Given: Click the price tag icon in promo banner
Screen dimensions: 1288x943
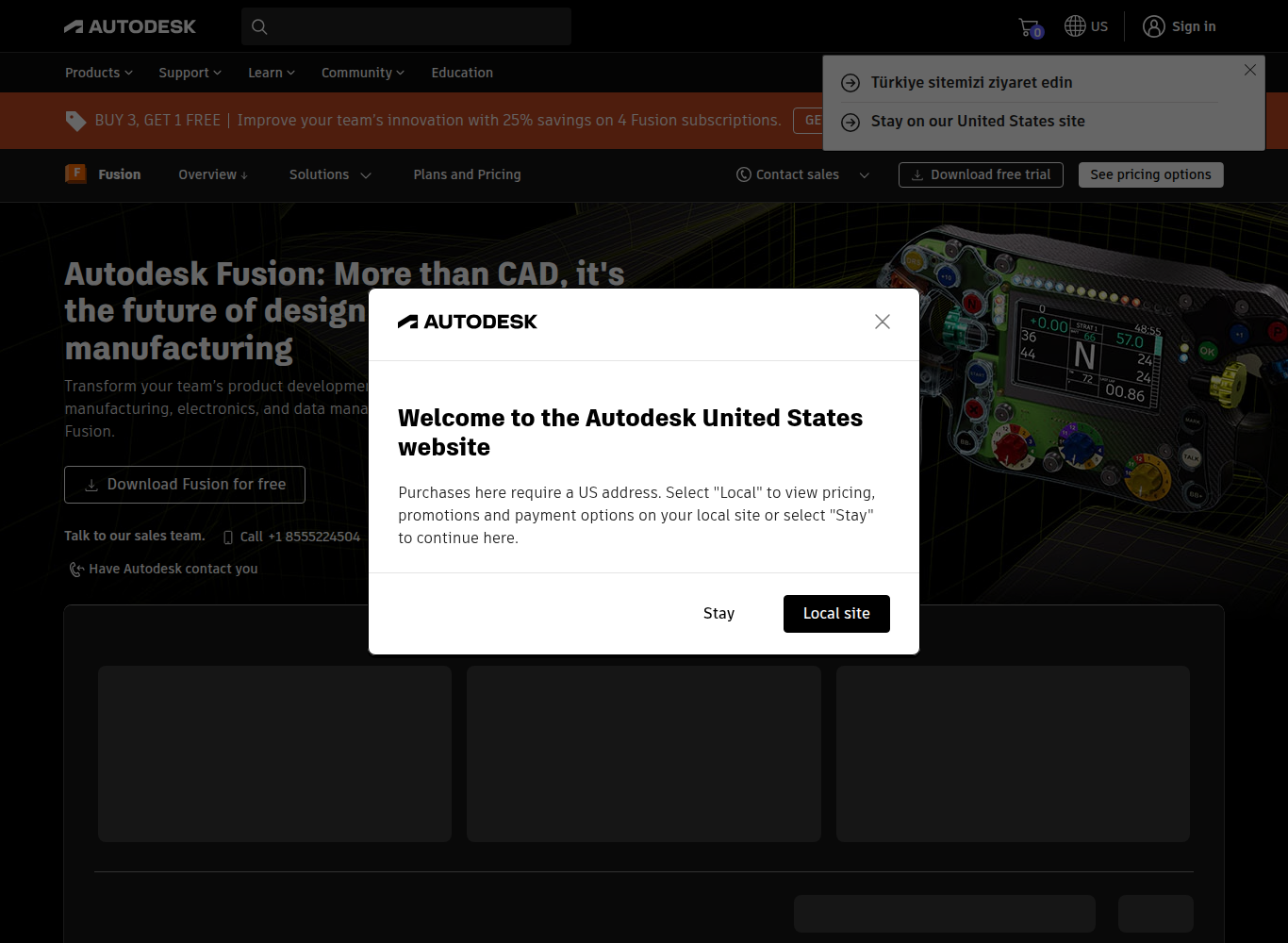Looking at the screenshot, I should pyautogui.click(x=75, y=121).
